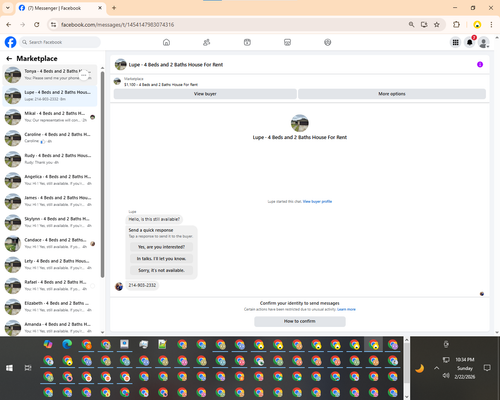This screenshot has width=500, height=400.
Task: Open Chrome profile avatar icon
Action: click(x=477, y=24)
